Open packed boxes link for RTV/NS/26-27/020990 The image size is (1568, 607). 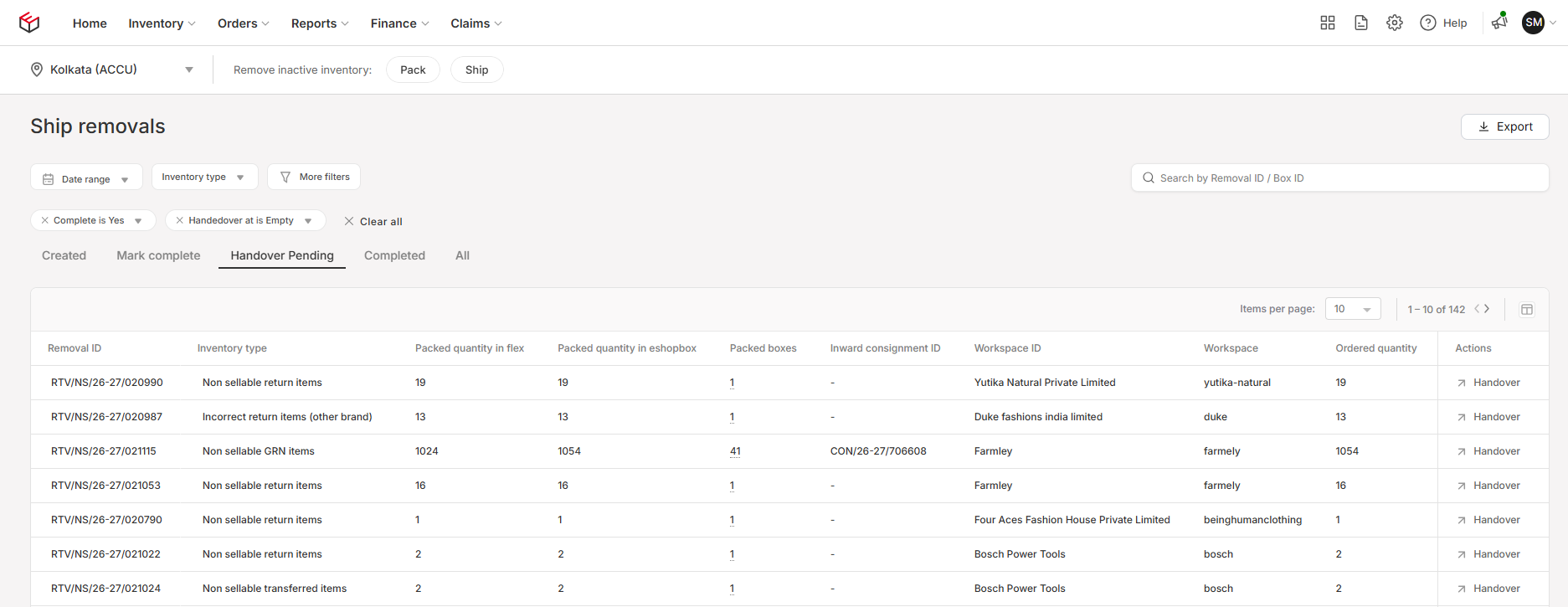(732, 383)
